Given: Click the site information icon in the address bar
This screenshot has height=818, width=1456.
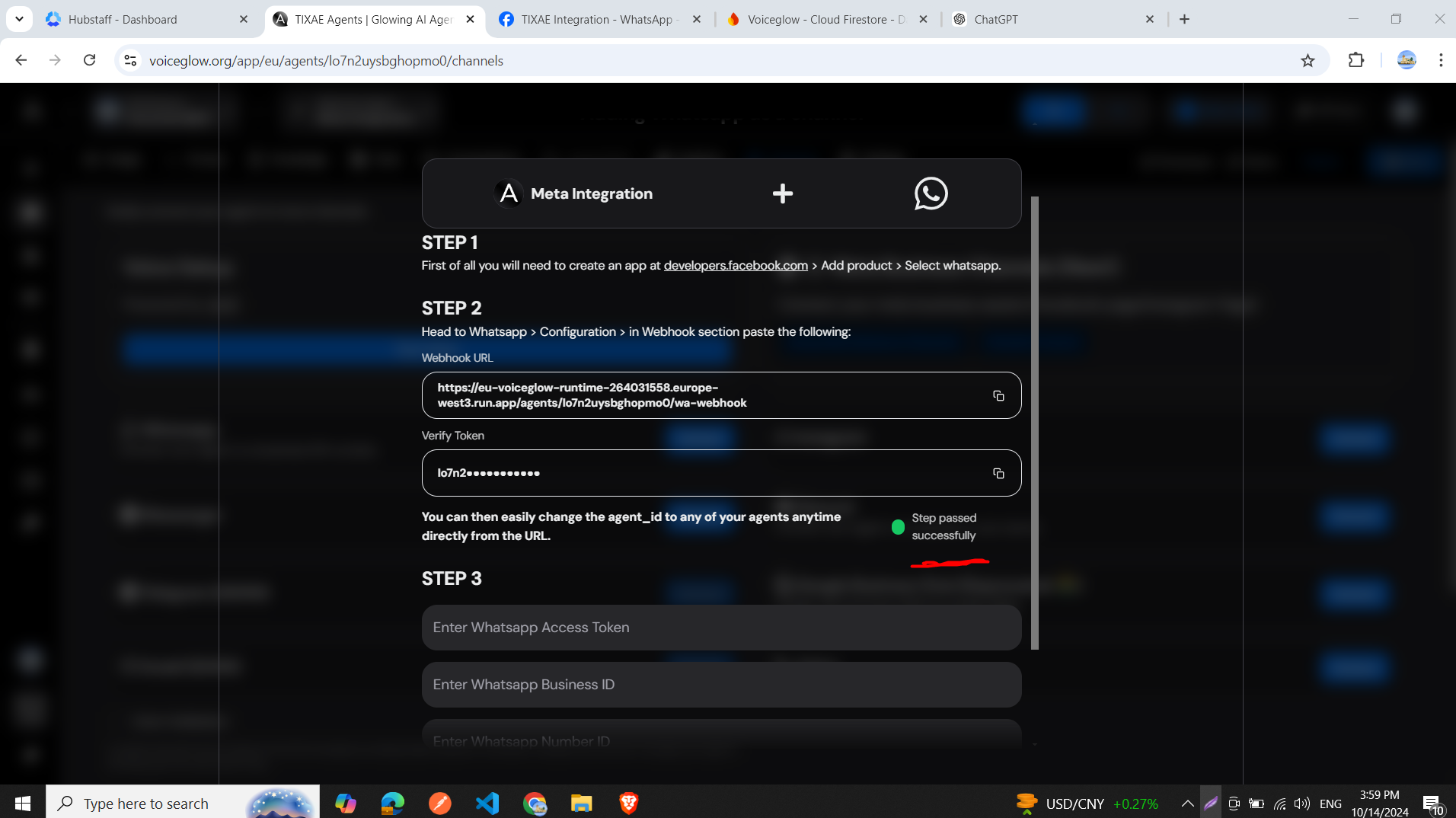Looking at the screenshot, I should click(130, 60).
